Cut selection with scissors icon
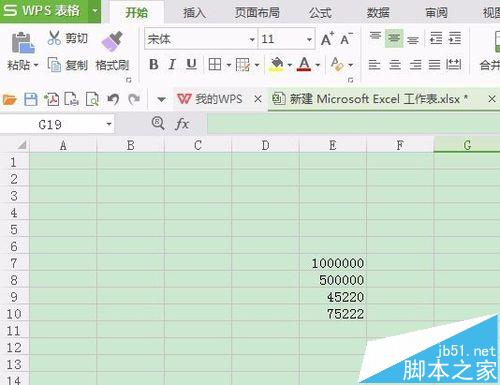Screen dimensions: 500x385 [54, 38]
